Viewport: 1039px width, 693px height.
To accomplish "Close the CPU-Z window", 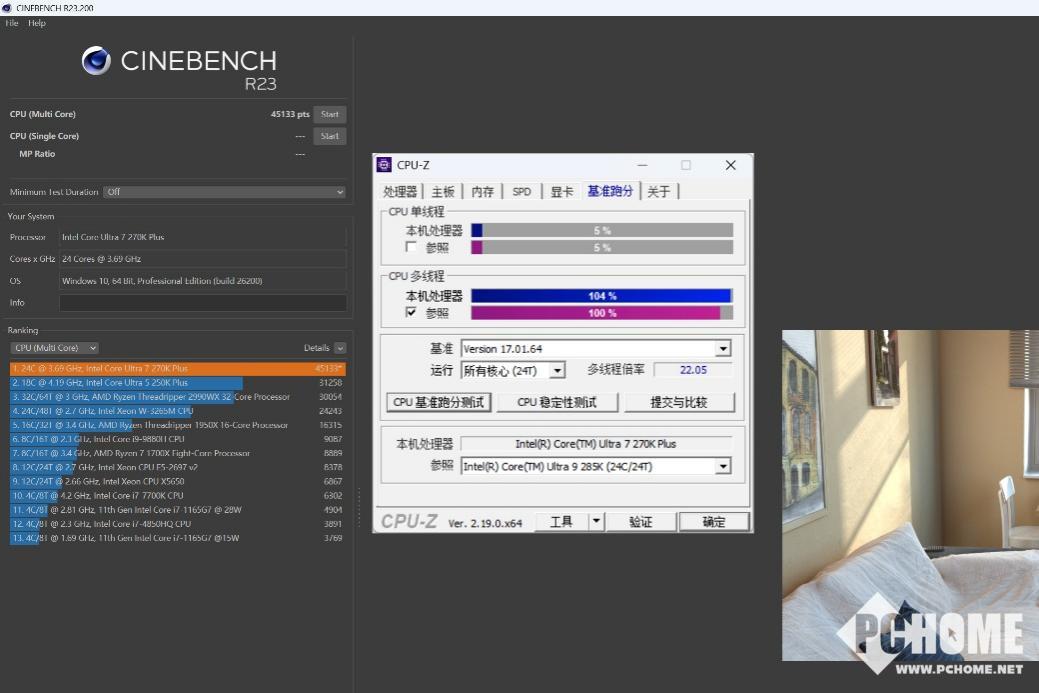I will tap(730, 165).
